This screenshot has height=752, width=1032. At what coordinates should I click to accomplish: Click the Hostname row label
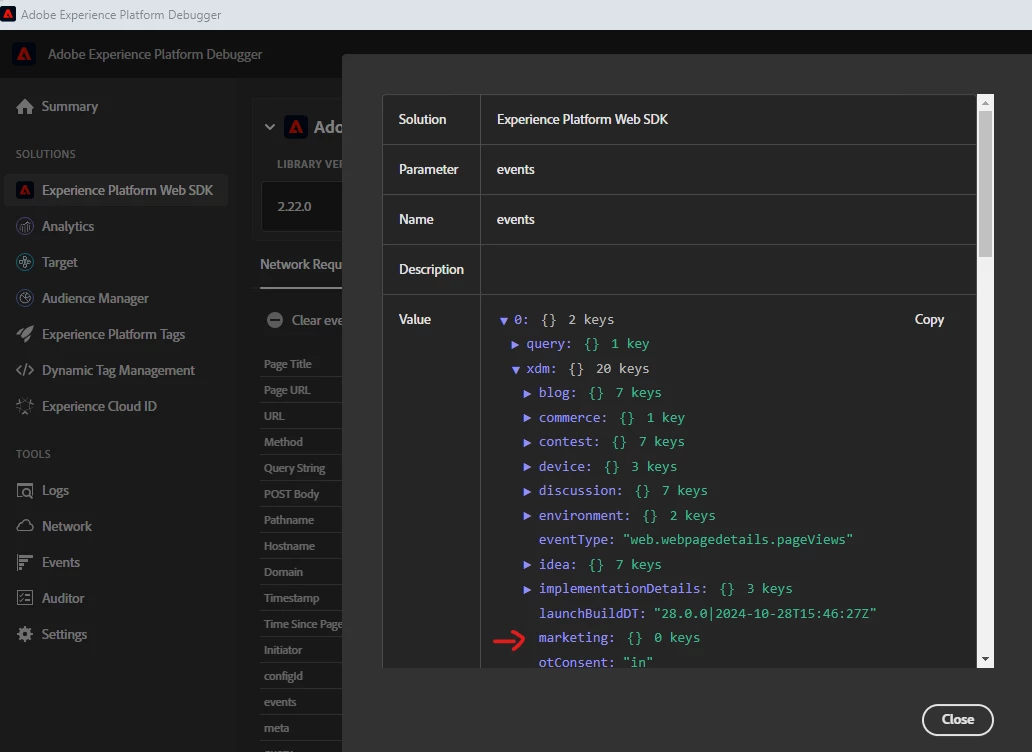click(289, 546)
